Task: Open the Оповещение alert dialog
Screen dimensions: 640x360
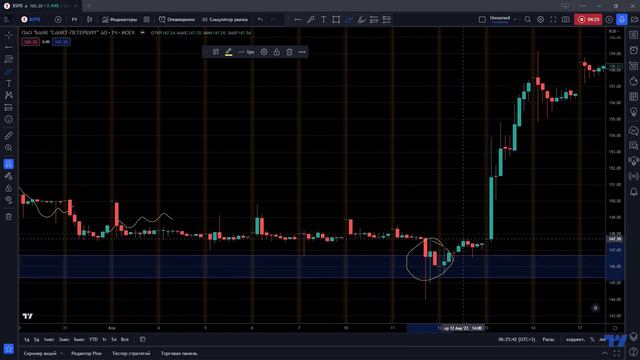Action: pos(177,20)
